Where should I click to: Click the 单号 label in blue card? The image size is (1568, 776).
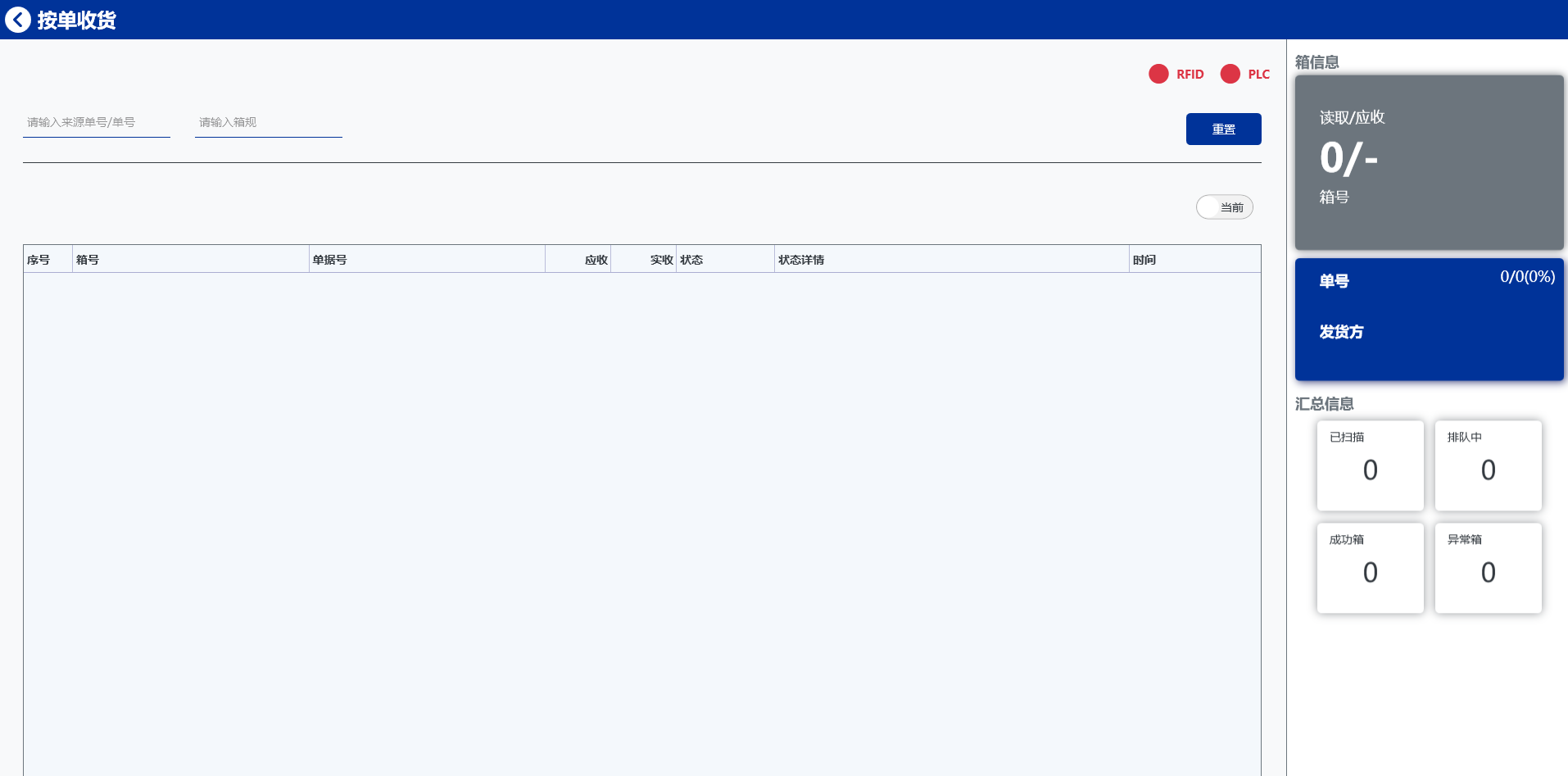(1334, 281)
